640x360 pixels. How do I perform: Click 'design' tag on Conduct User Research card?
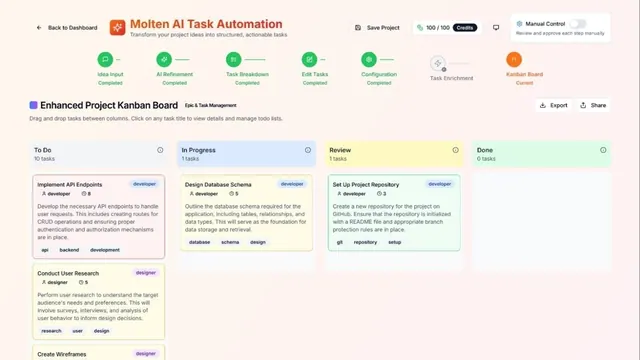102,331
